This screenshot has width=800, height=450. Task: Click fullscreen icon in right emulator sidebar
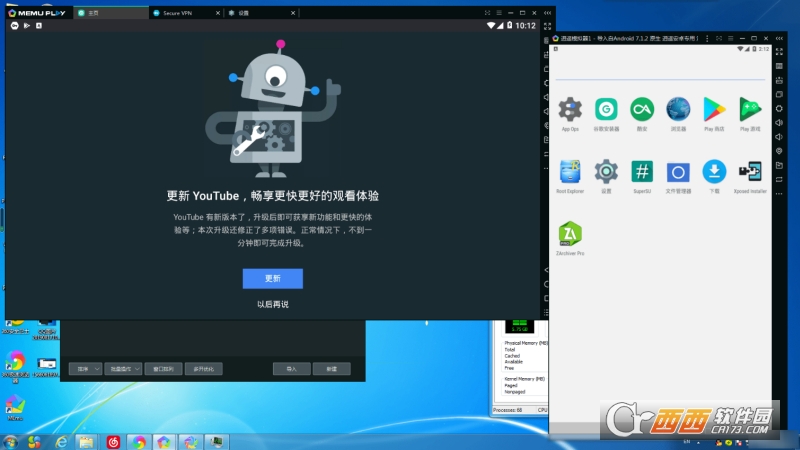click(779, 52)
